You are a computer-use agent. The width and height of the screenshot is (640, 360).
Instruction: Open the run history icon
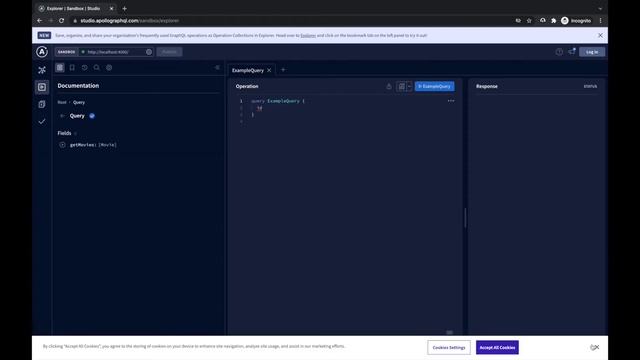pyautogui.click(x=84, y=68)
